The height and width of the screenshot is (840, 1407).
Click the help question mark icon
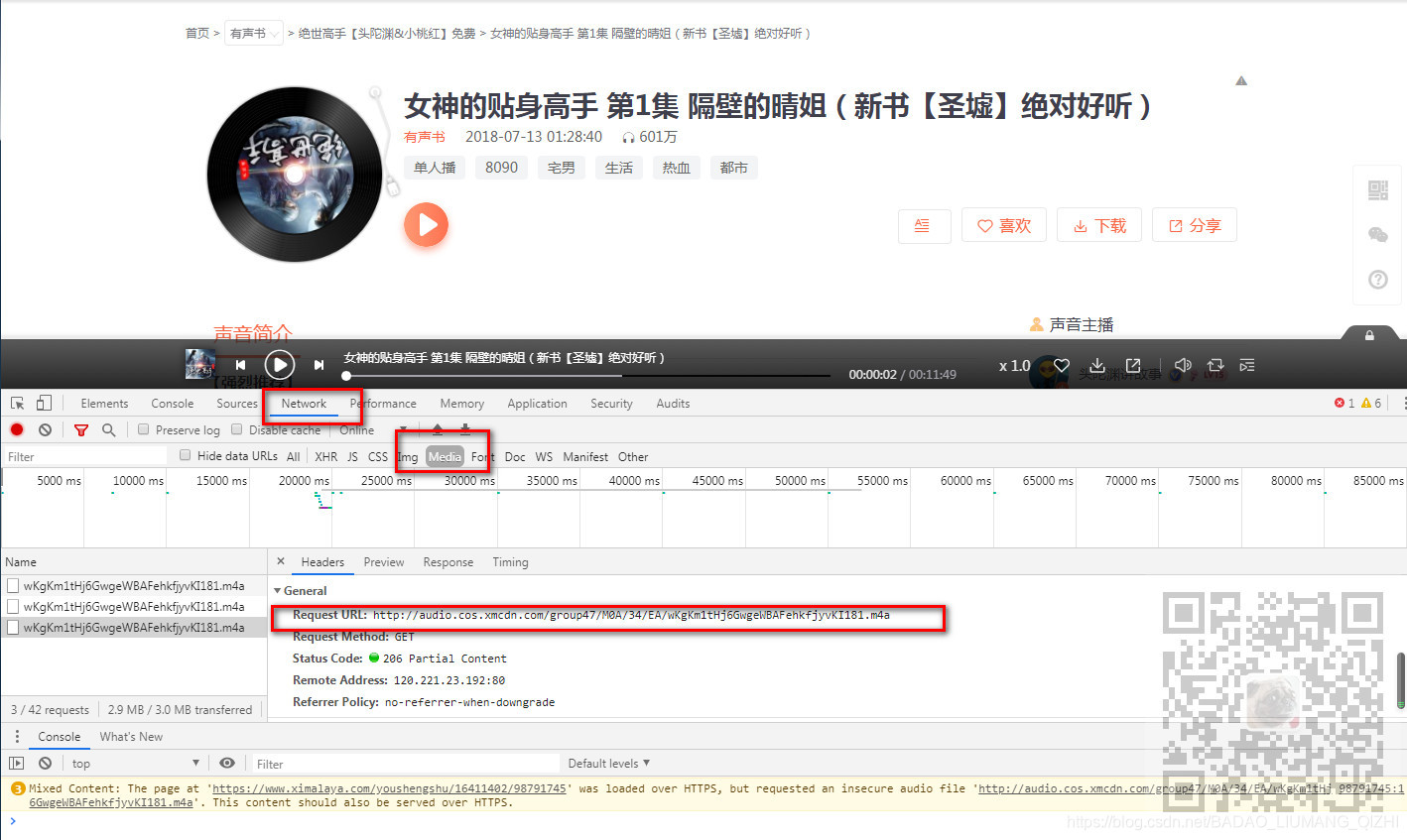(1378, 280)
